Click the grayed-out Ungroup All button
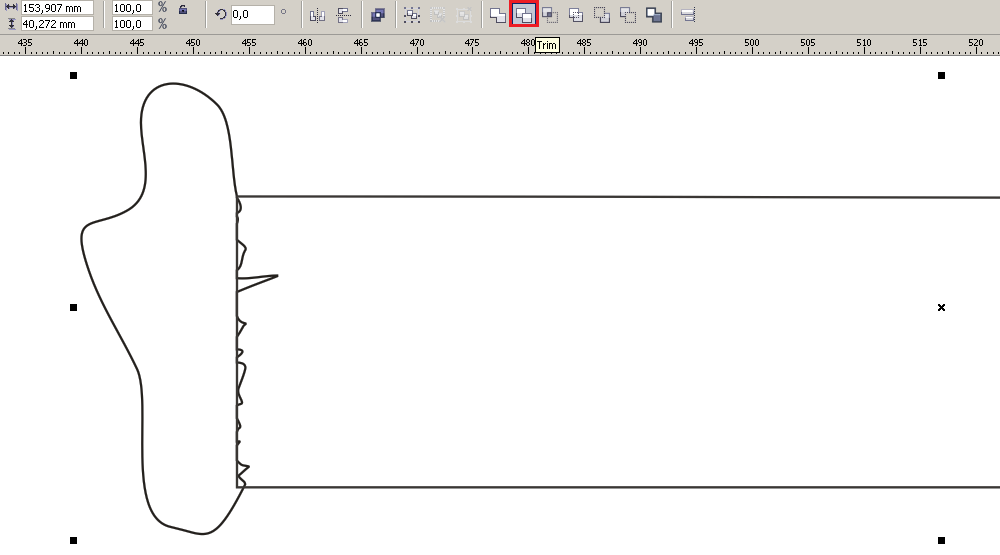1000x555 pixels. [464, 15]
